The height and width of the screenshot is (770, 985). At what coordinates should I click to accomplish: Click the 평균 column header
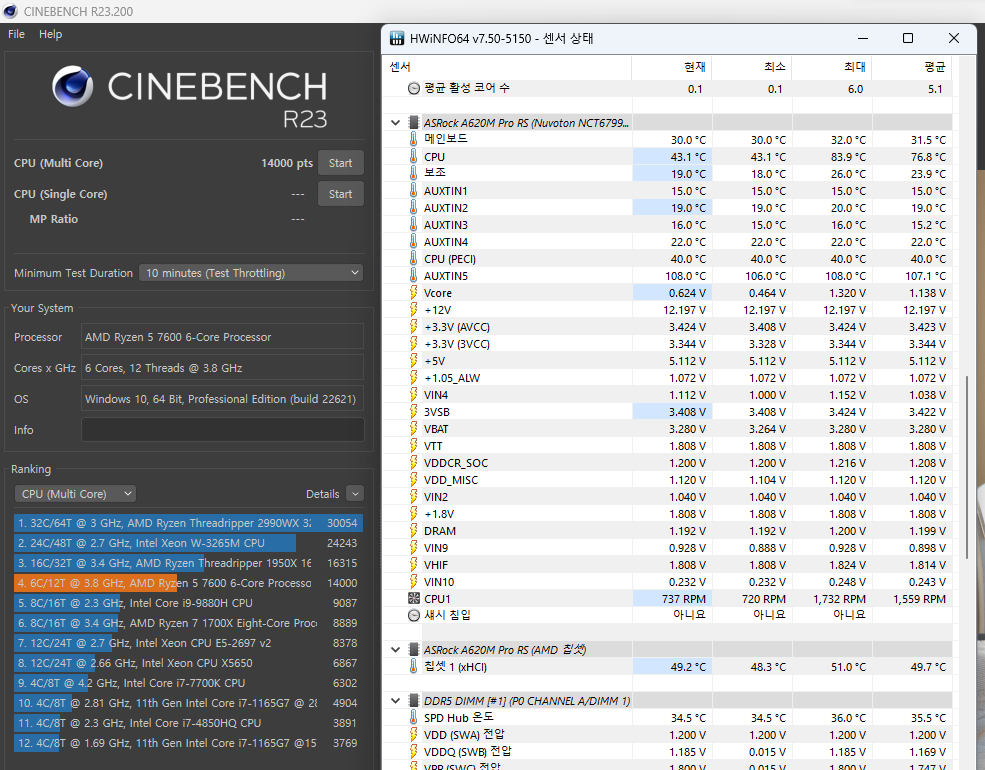click(912, 67)
